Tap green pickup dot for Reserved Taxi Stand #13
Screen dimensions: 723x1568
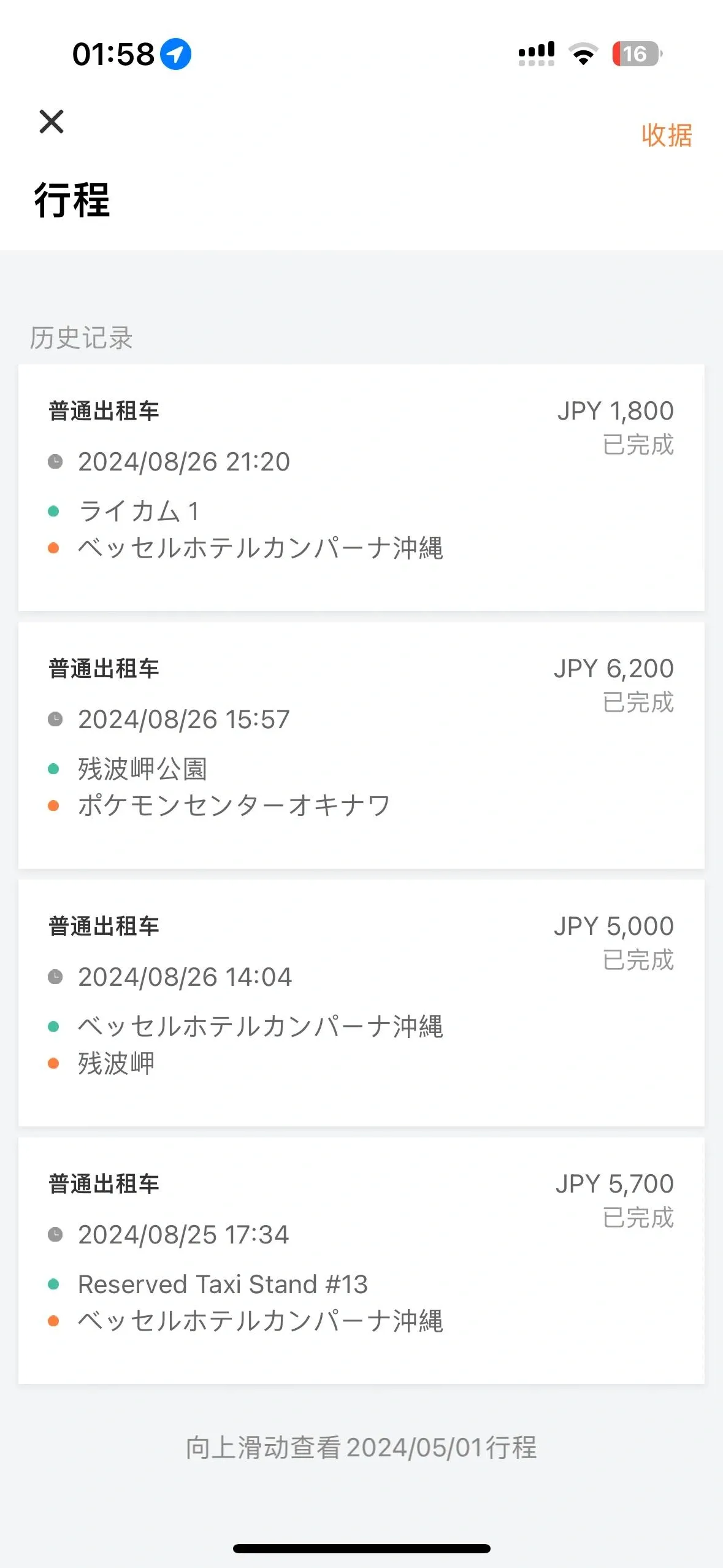[54, 1284]
